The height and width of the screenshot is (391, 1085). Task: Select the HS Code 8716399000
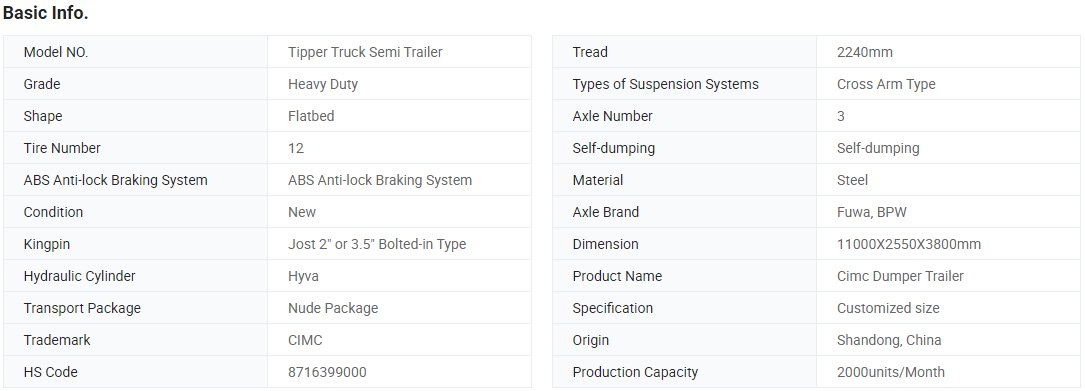(327, 372)
